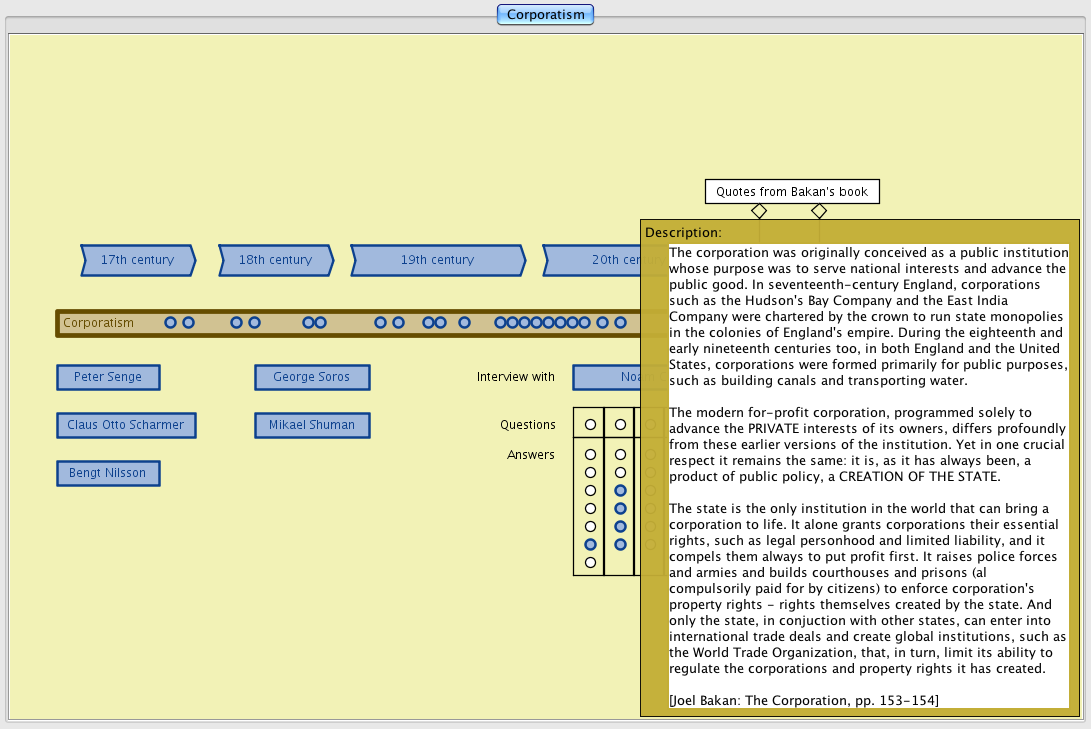Click the bottom answer circle in first column

pos(590,562)
